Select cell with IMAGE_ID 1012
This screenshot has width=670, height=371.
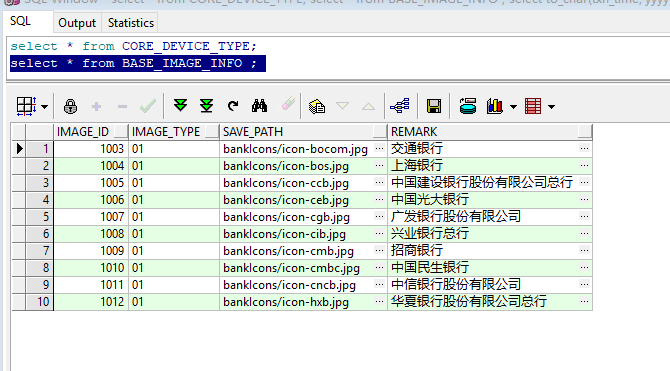pyautogui.click(x=91, y=302)
